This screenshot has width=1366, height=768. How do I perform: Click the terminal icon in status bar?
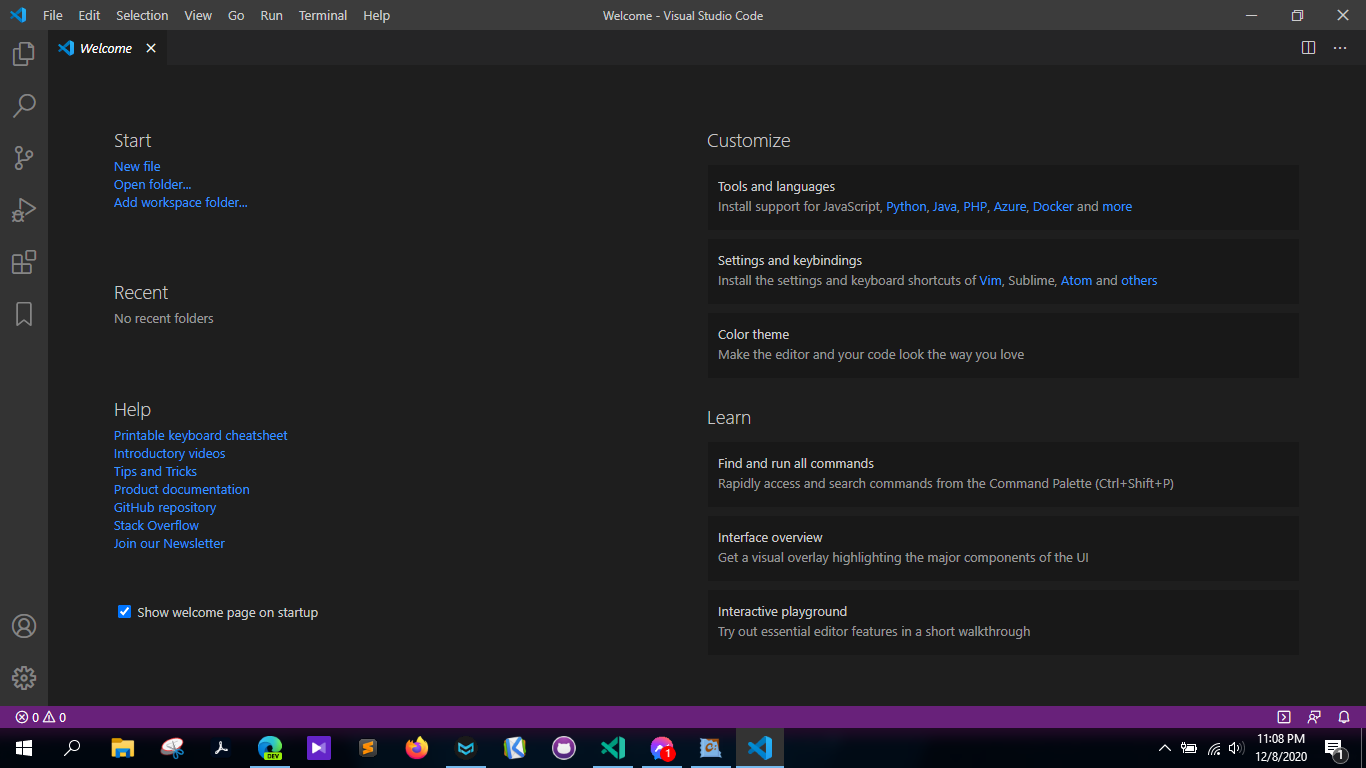point(1284,717)
